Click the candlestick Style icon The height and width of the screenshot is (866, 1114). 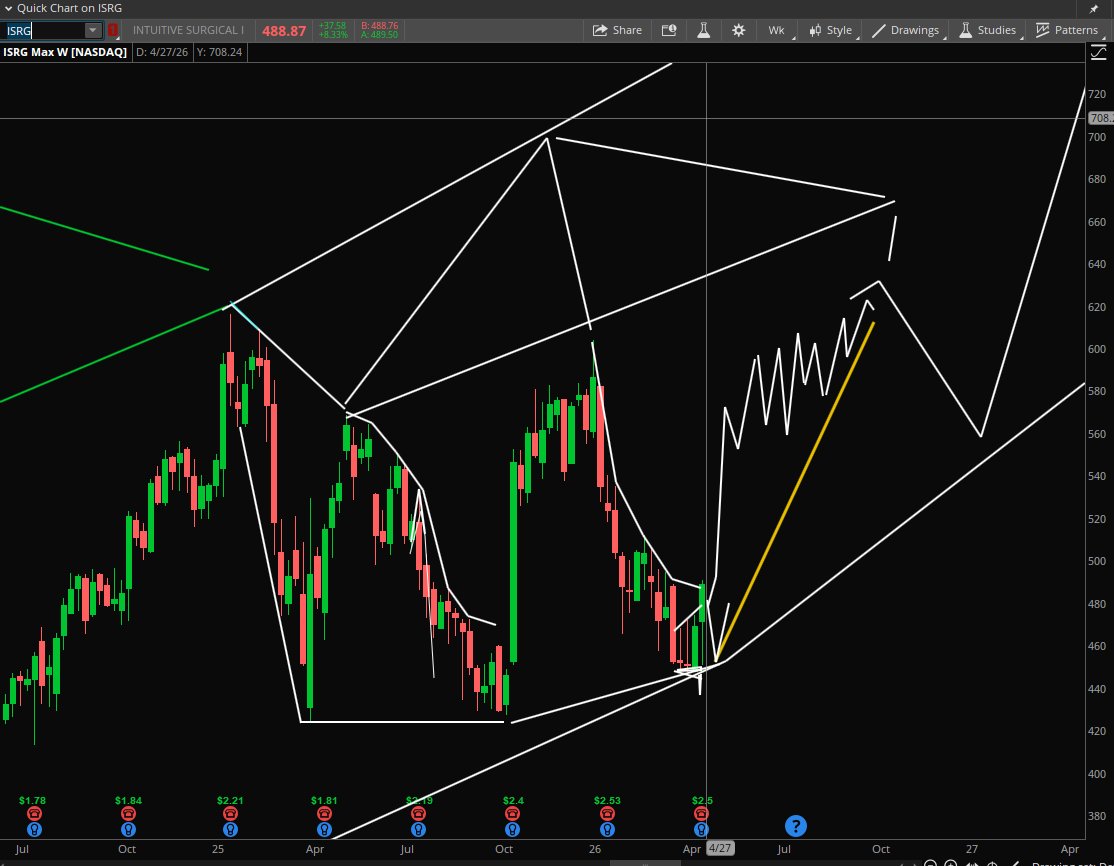tap(815, 30)
